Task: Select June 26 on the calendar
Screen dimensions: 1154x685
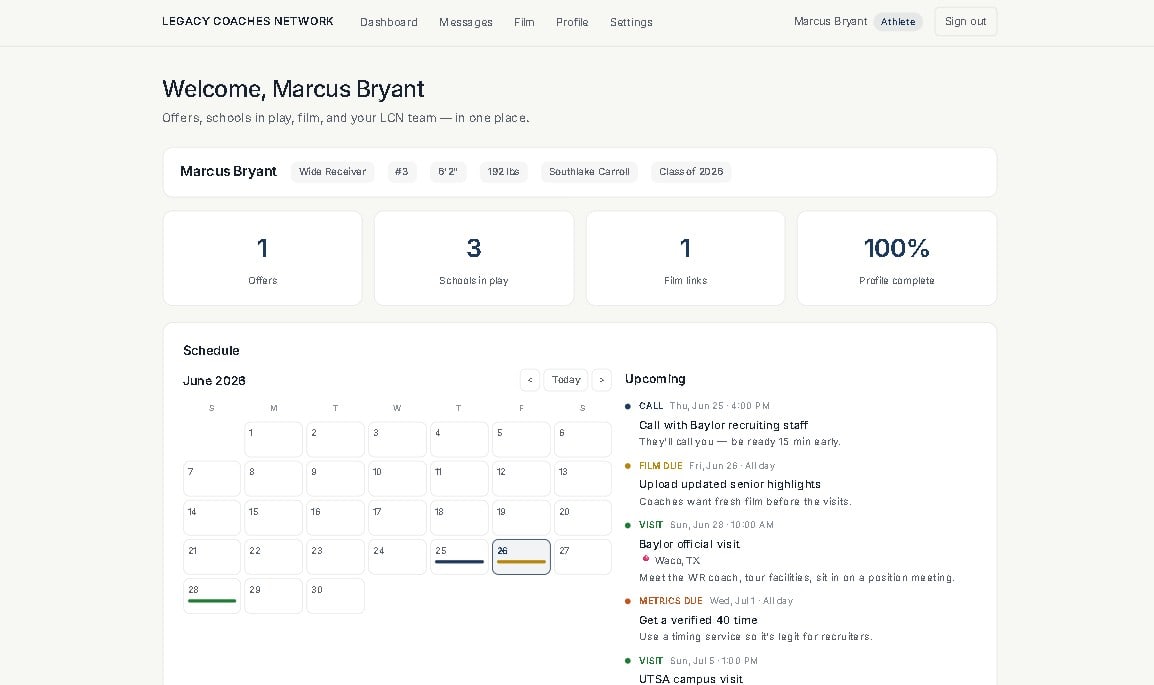Action: click(521, 557)
